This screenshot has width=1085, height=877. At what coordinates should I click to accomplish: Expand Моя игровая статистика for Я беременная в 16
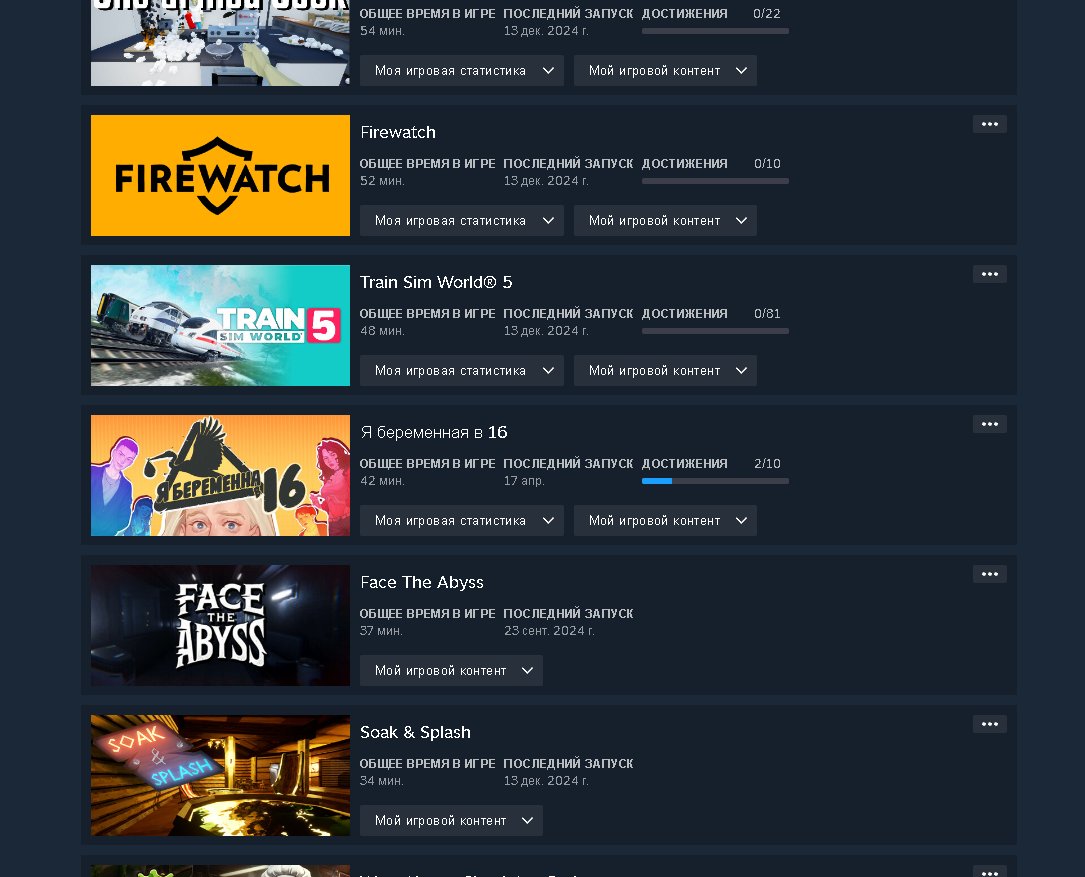462,521
